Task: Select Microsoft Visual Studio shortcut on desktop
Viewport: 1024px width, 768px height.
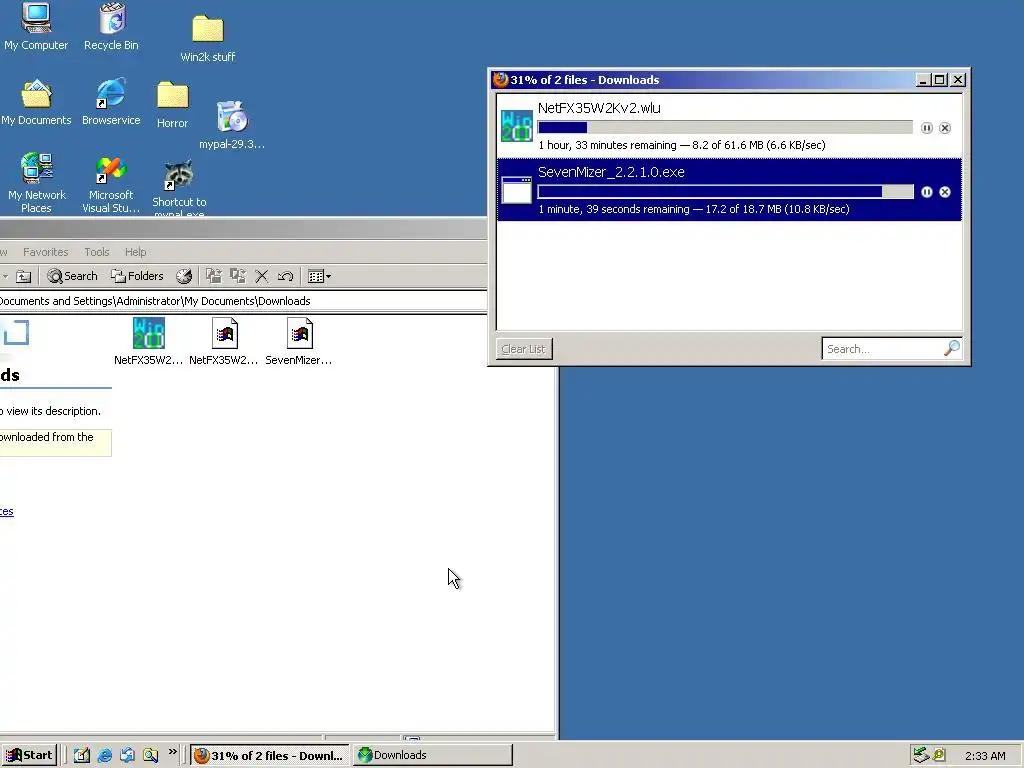Action: coord(111,185)
